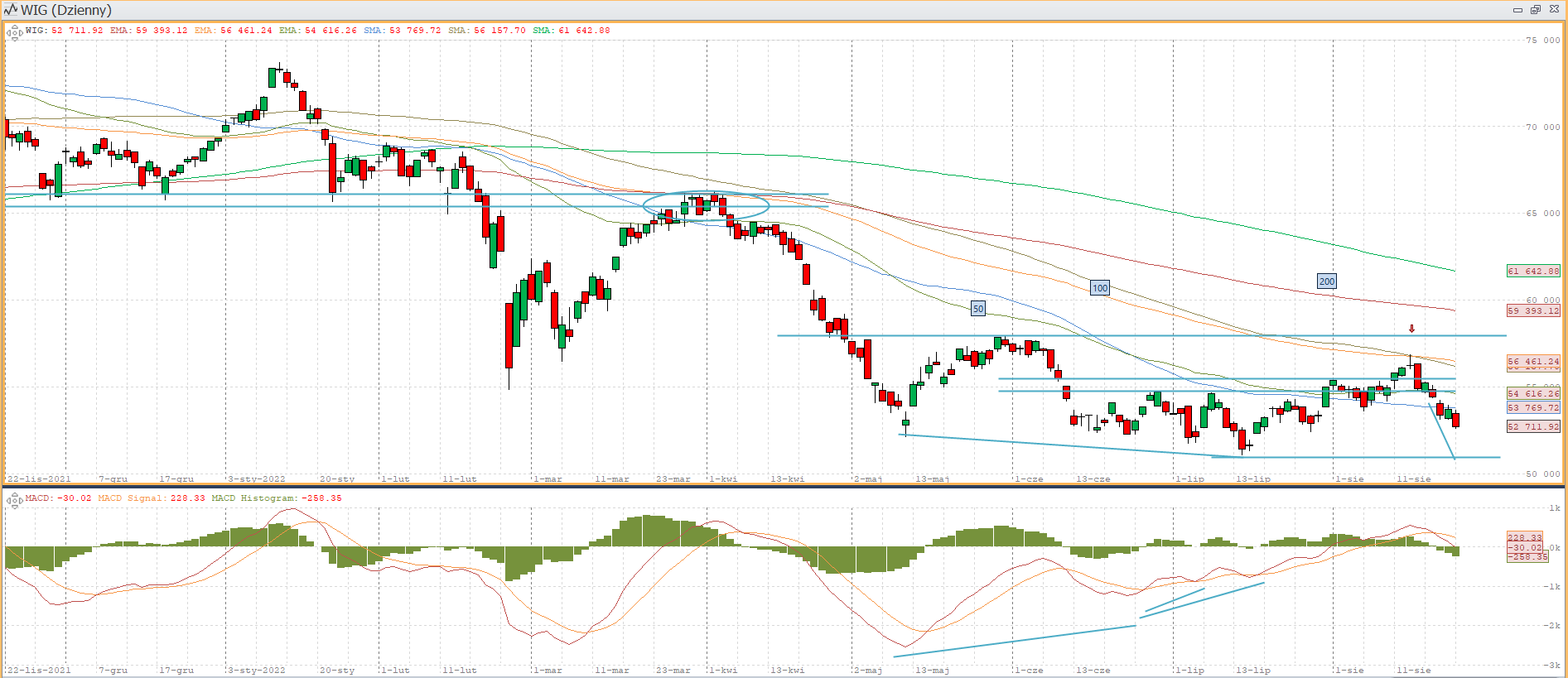Select the red down arrow marker on chart
The height and width of the screenshot is (678, 1568).
click(x=1412, y=329)
